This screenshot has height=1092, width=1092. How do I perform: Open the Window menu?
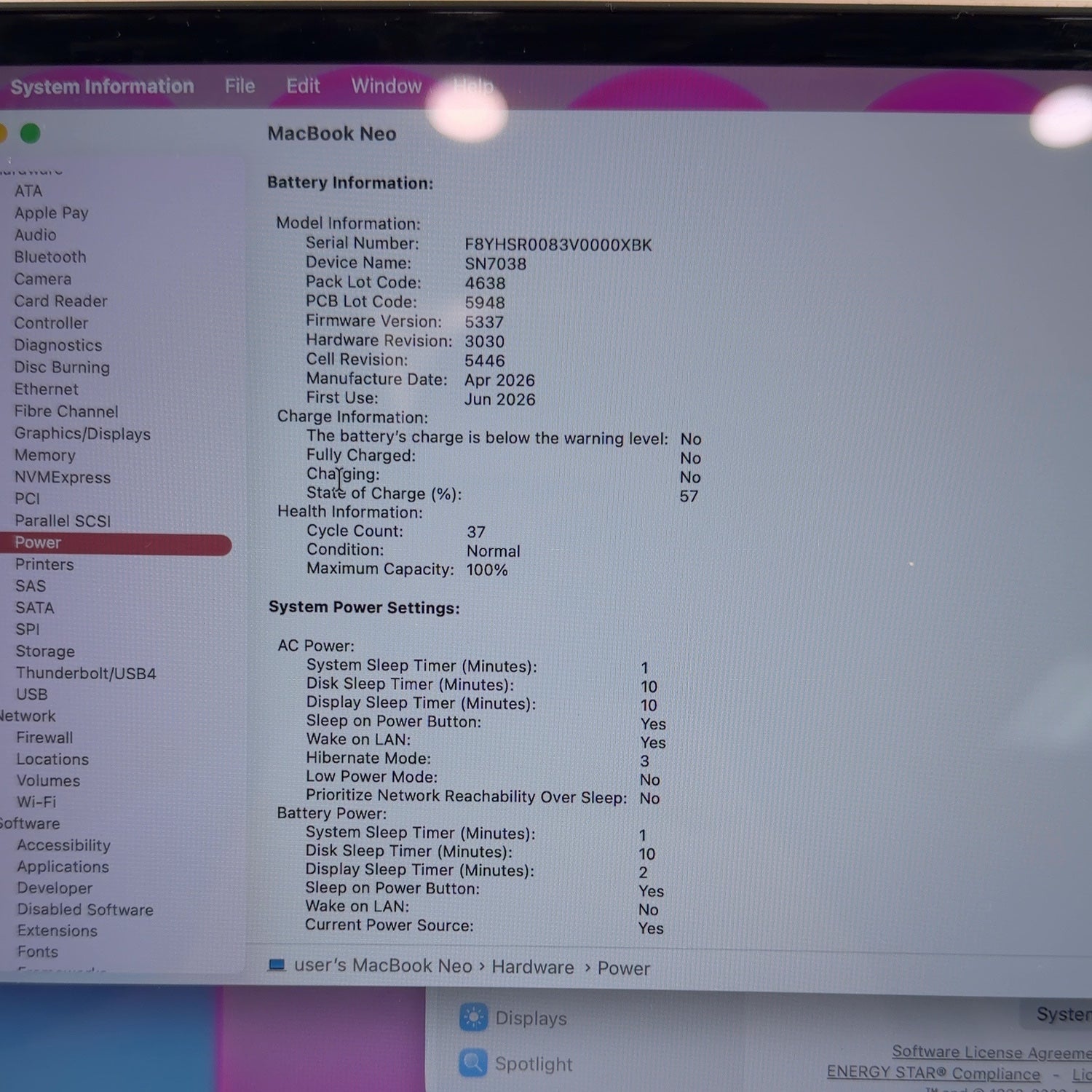[x=387, y=86]
